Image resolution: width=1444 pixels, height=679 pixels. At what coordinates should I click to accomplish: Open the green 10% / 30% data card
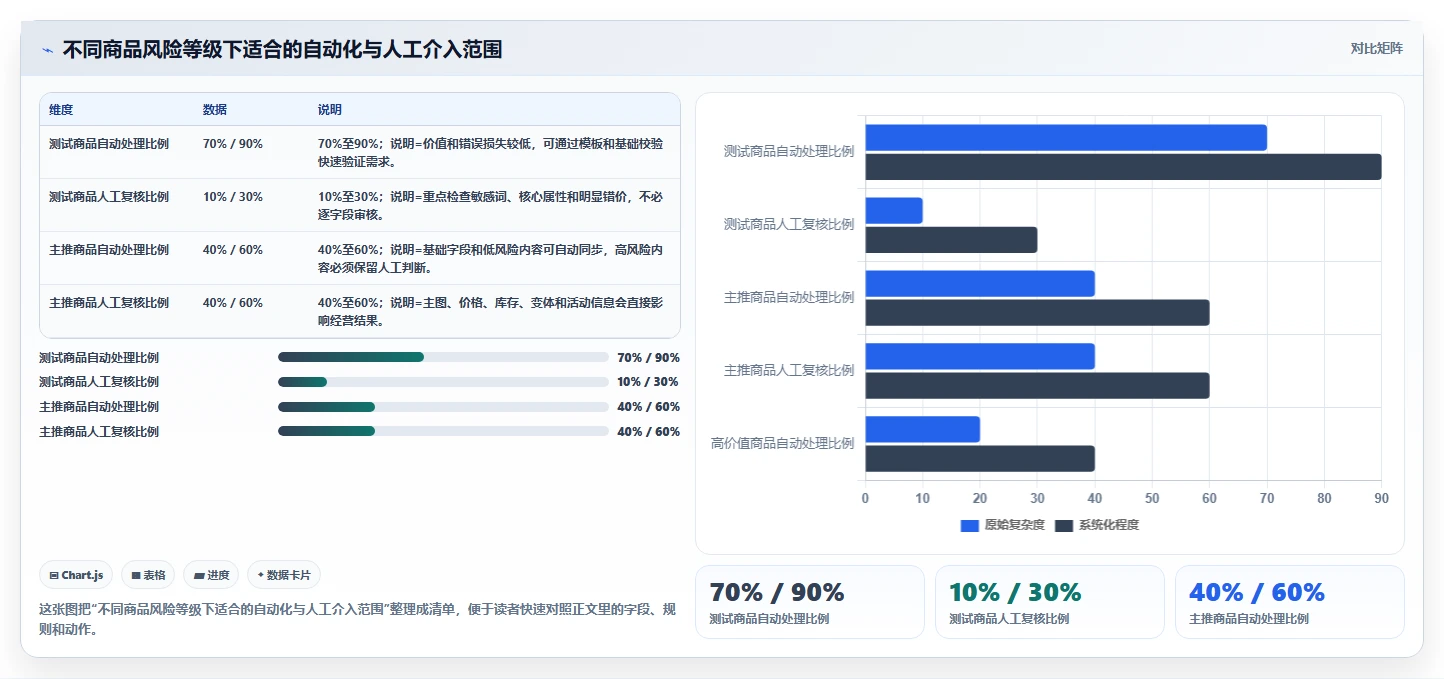point(1050,602)
